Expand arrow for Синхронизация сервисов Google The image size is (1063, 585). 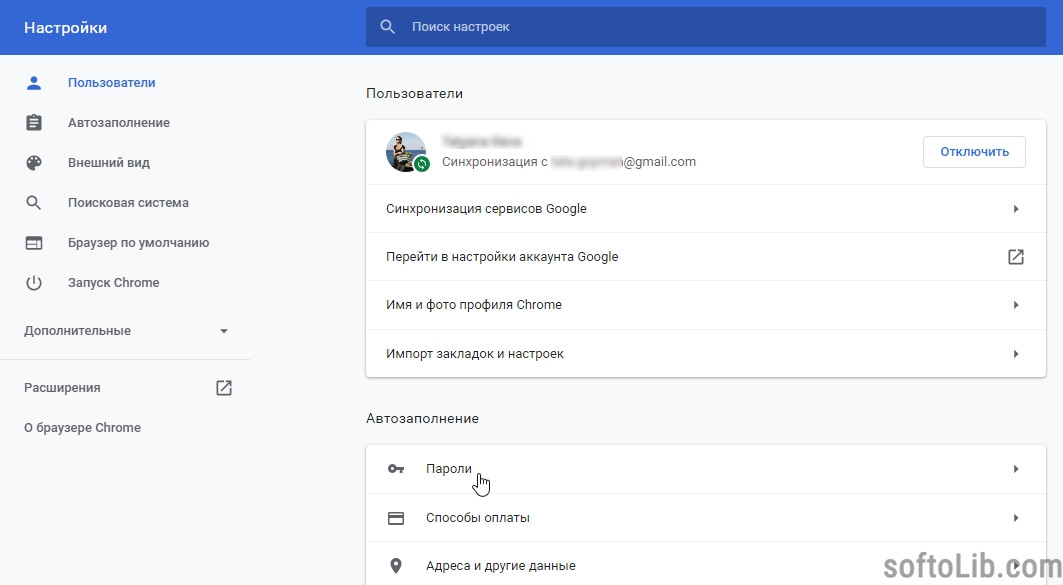click(1016, 209)
